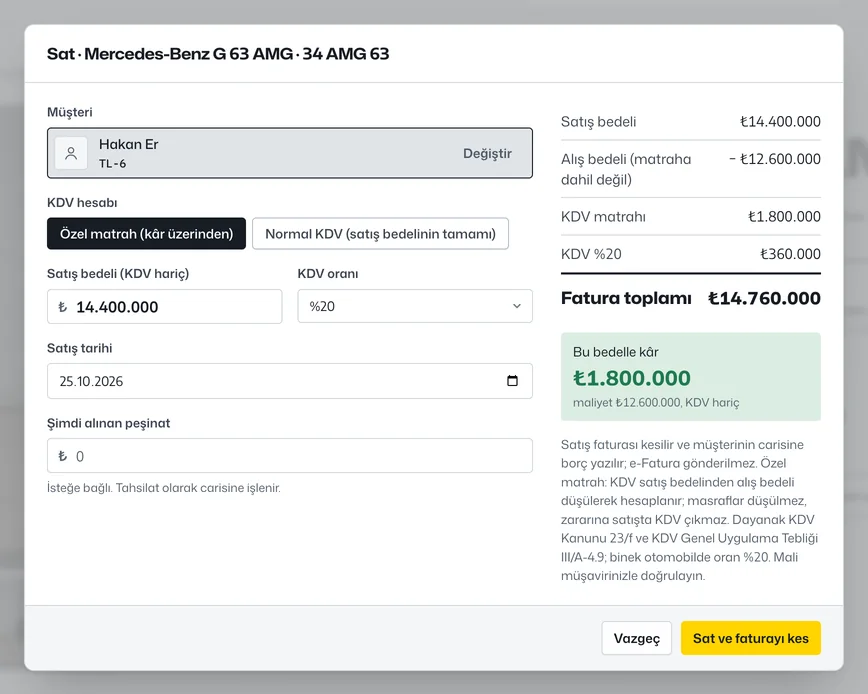Click the KDV matrahı ₺1.800.000 row
The image size is (868, 694).
tap(691, 216)
